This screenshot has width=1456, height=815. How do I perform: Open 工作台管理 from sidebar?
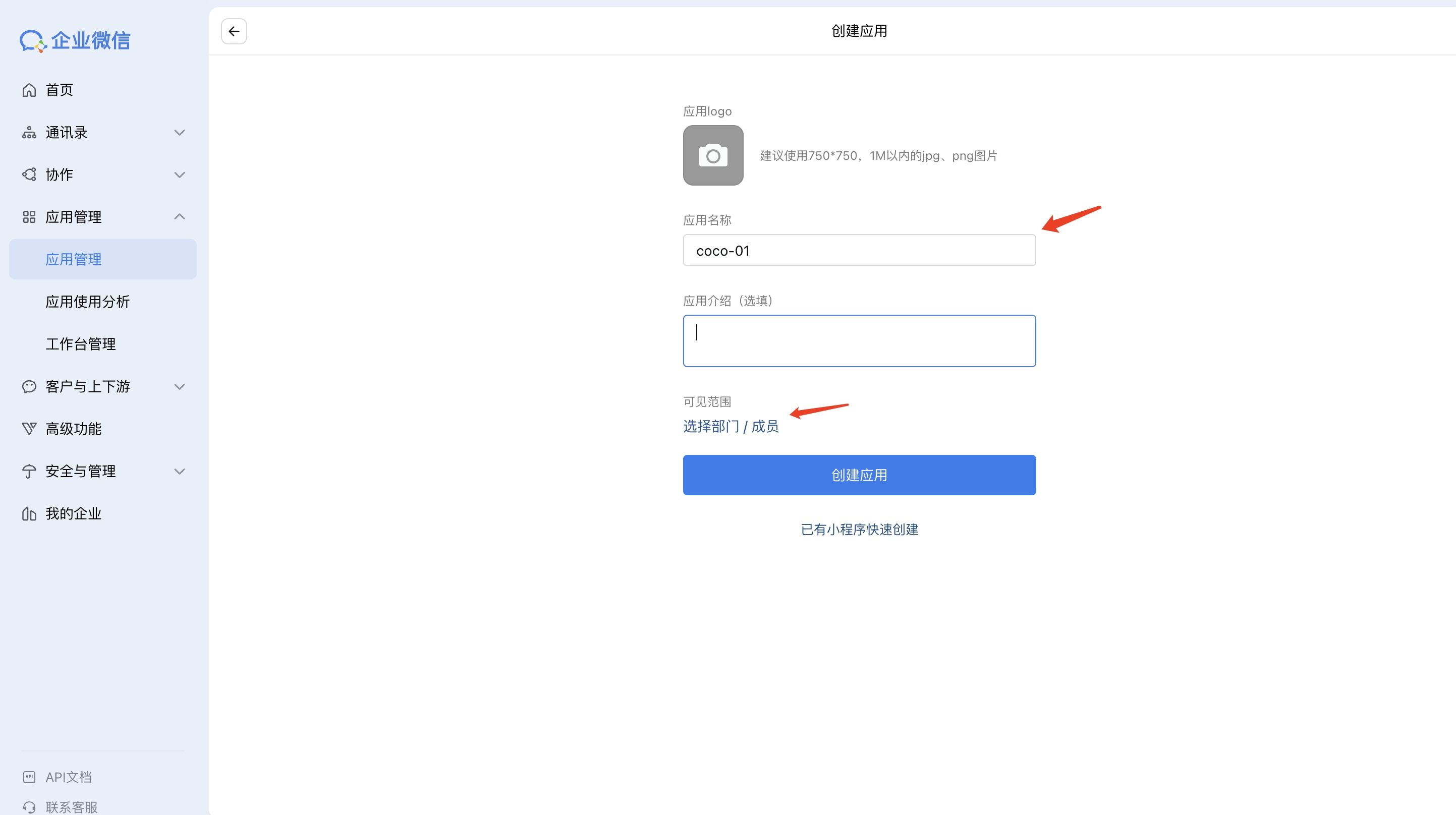(80, 343)
